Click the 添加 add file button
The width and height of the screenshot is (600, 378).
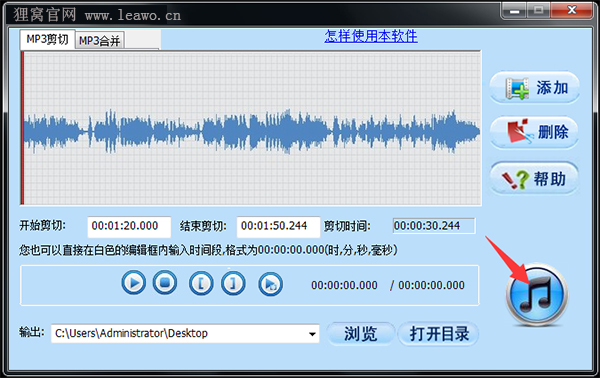(x=535, y=88)
